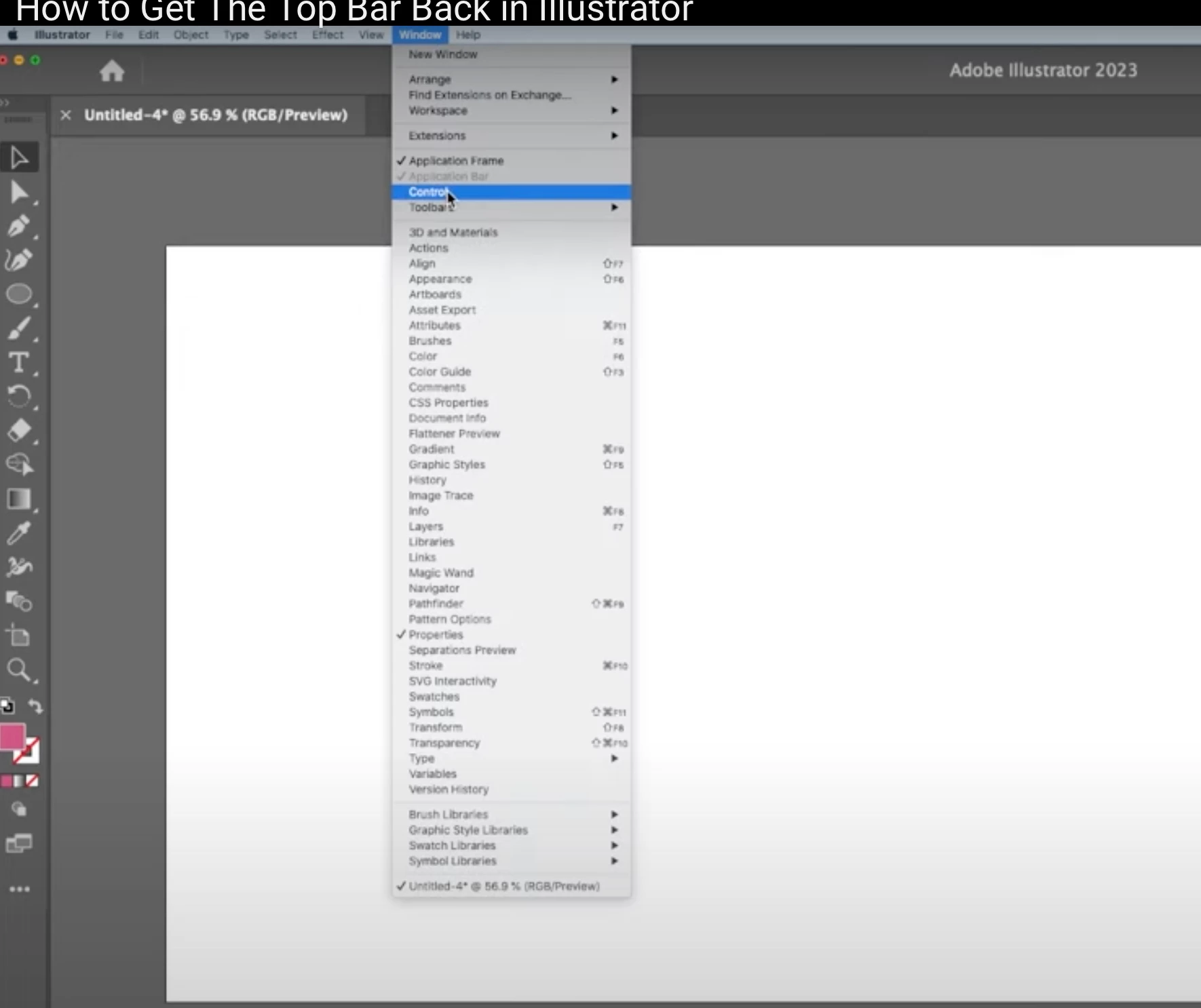This screenshot has height=1008, width=1201.
Task: Select the Eyedropper tool
Action: coord(19,533)
